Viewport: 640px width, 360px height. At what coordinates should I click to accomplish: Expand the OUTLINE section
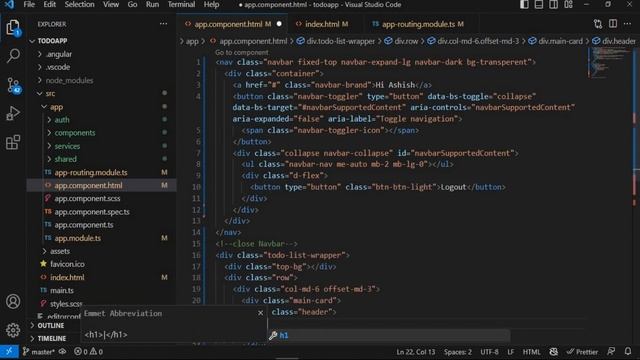(51, 326)
